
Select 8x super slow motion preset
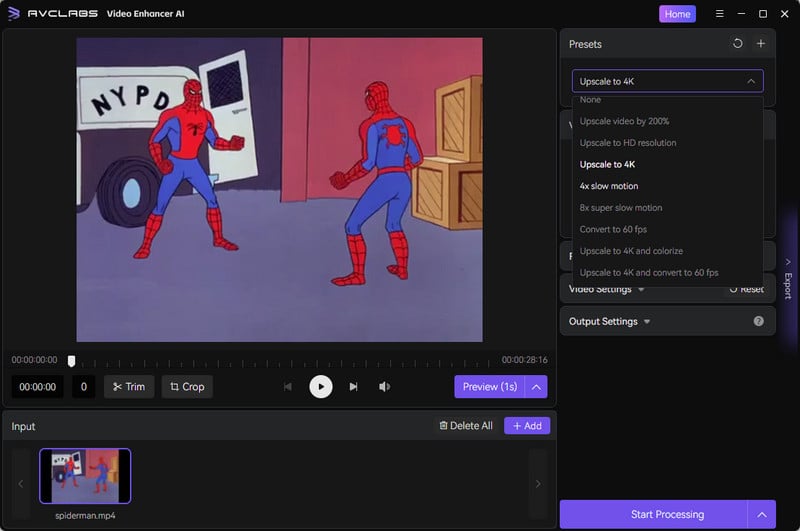point(667,208)
